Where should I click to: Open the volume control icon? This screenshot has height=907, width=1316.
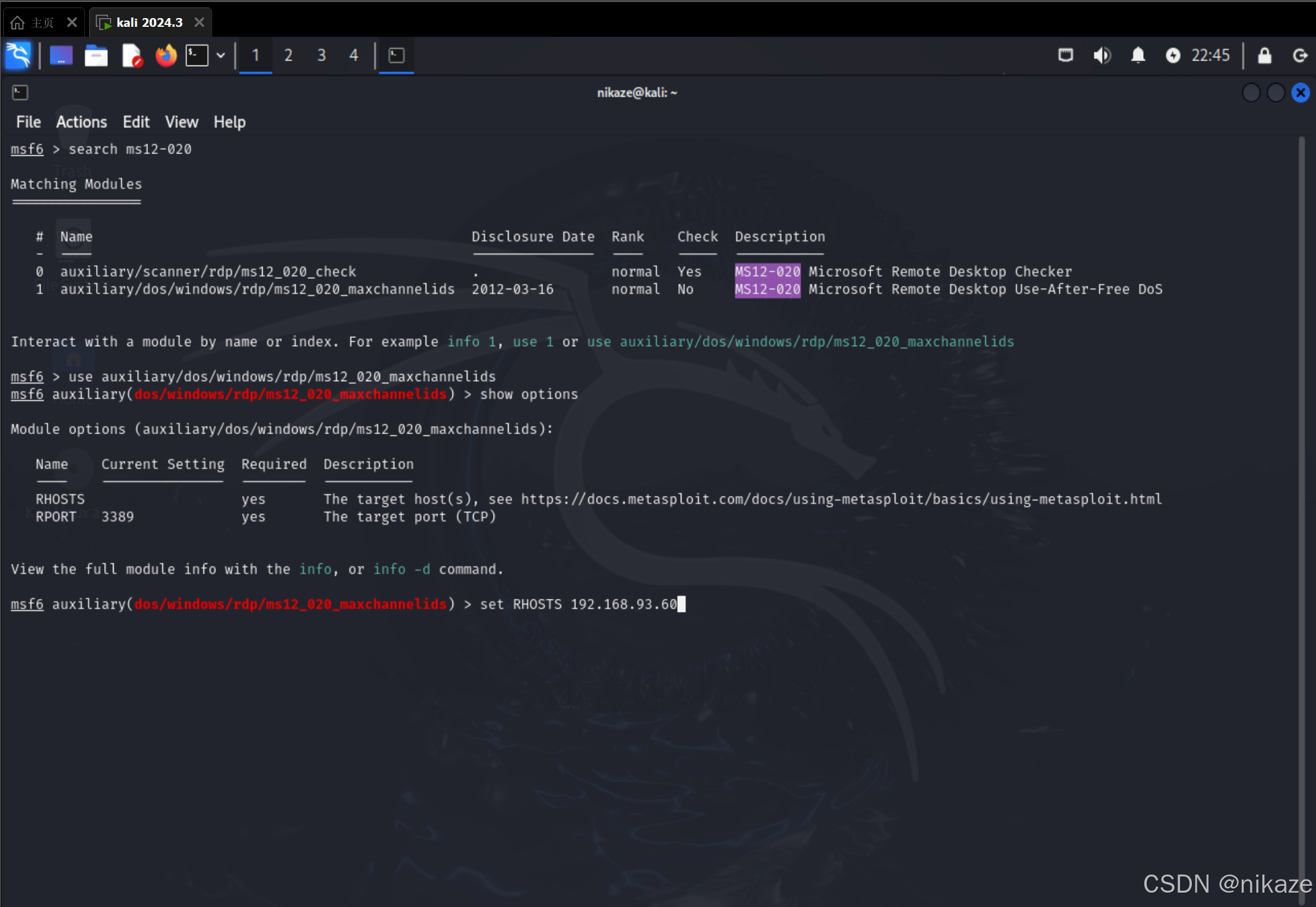pyautogui.click(x=1102, y=56)
